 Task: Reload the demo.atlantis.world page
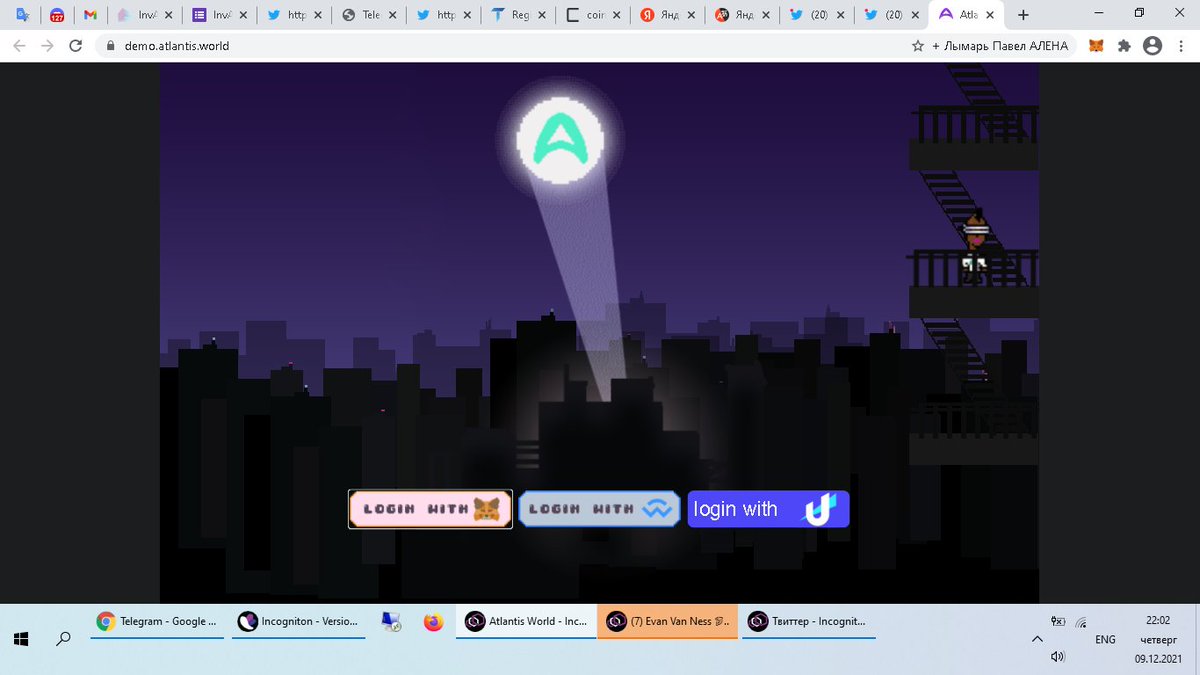coord(75,46)
